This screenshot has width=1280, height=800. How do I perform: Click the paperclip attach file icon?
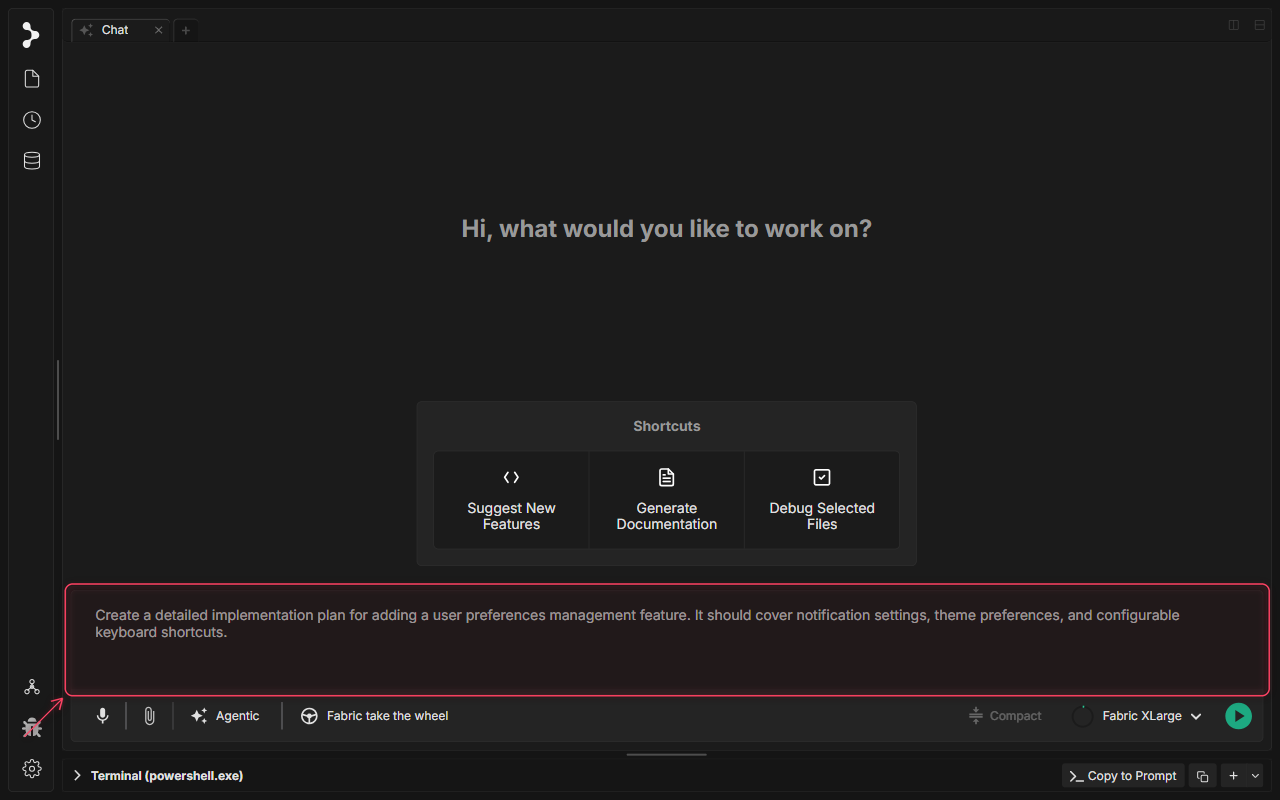pos(149,716)
